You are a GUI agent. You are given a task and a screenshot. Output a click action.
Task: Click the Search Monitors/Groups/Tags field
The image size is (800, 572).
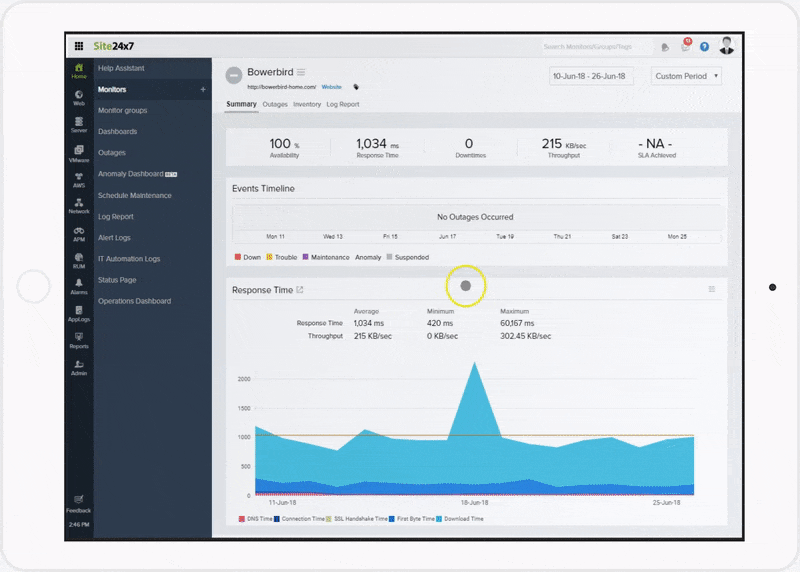[597, 47]
